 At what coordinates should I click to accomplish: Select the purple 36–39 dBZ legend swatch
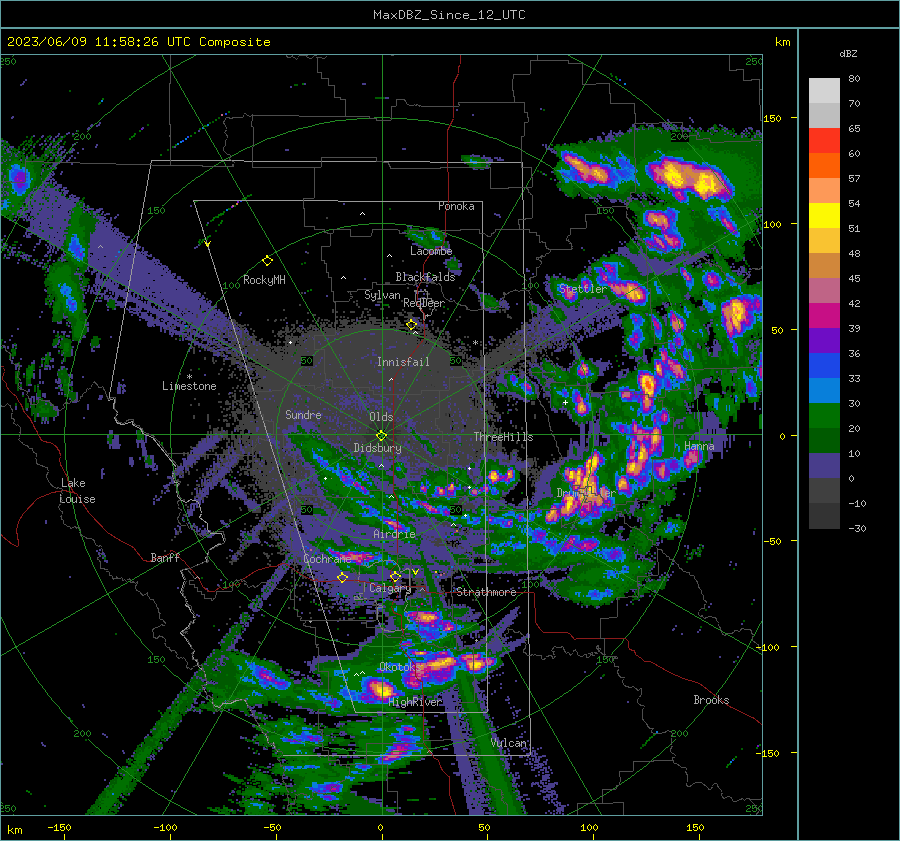point(824,340)
